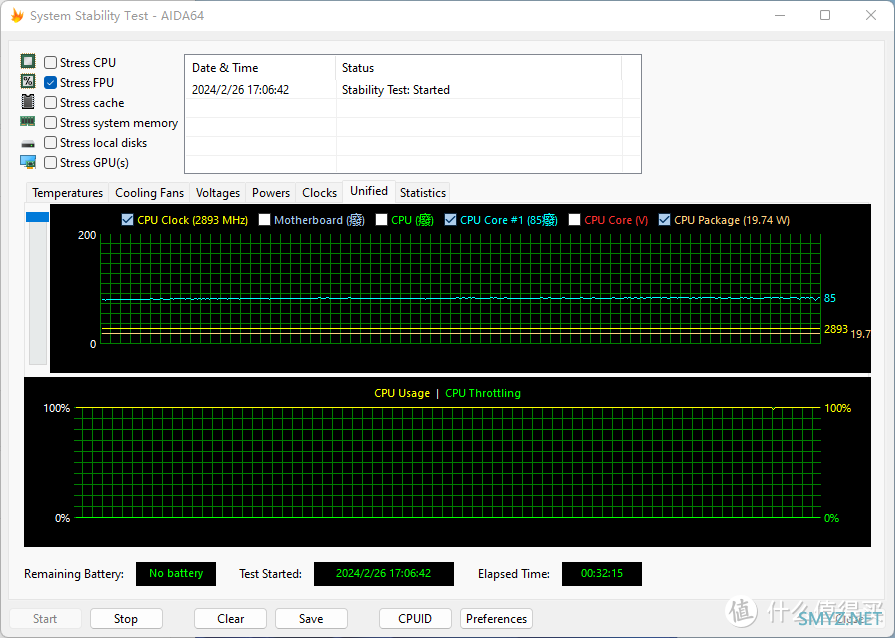
Task: Close the System Stability Test window
Action: click(x=870, y=15)
